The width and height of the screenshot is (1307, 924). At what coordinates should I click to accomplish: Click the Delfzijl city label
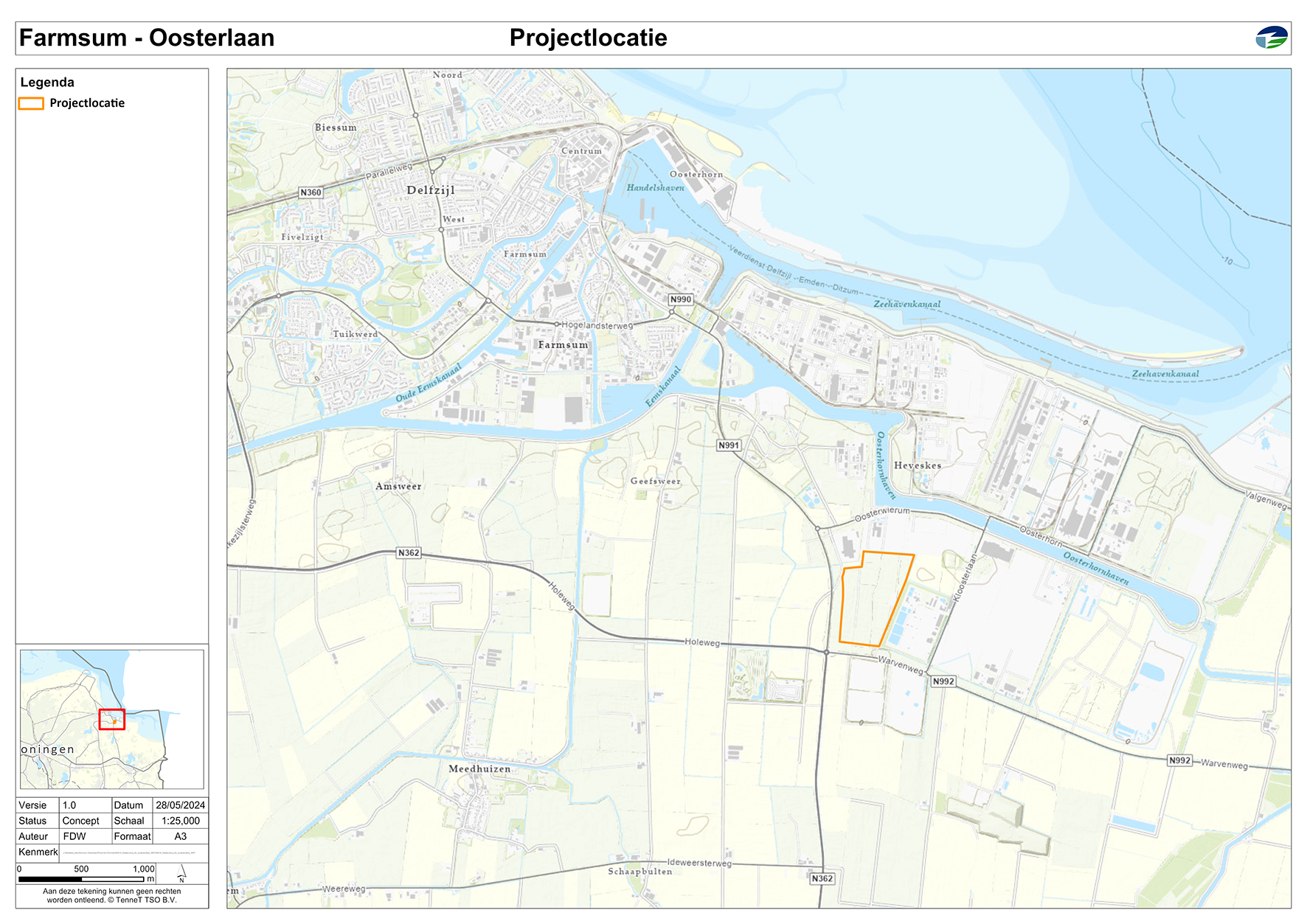point(431,190)
